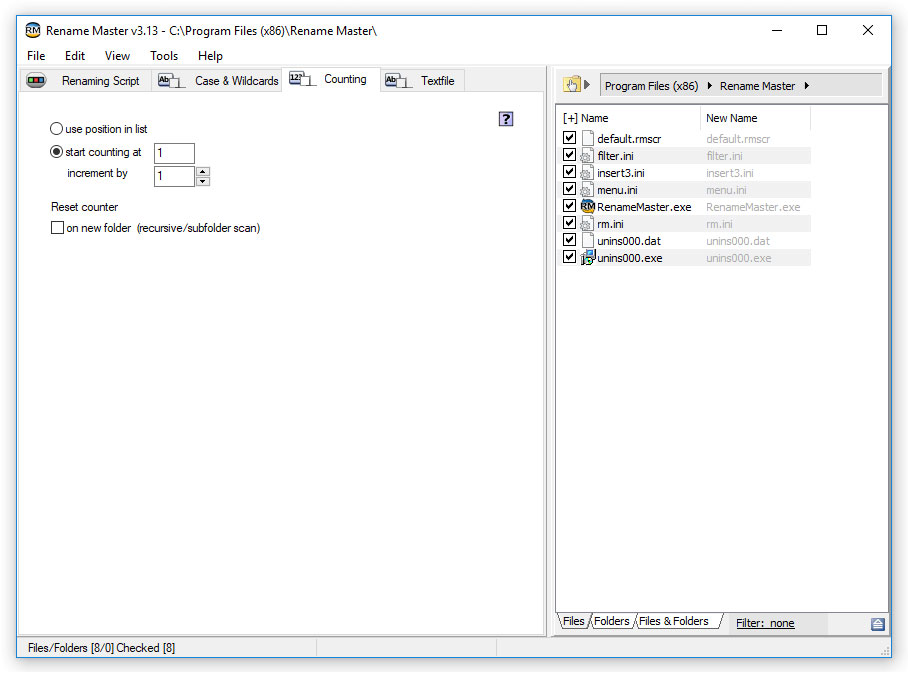This screenshot has width=908, height=673.
Task: Click the menu.ini gear file icon
Action: [x=587, y=189]
